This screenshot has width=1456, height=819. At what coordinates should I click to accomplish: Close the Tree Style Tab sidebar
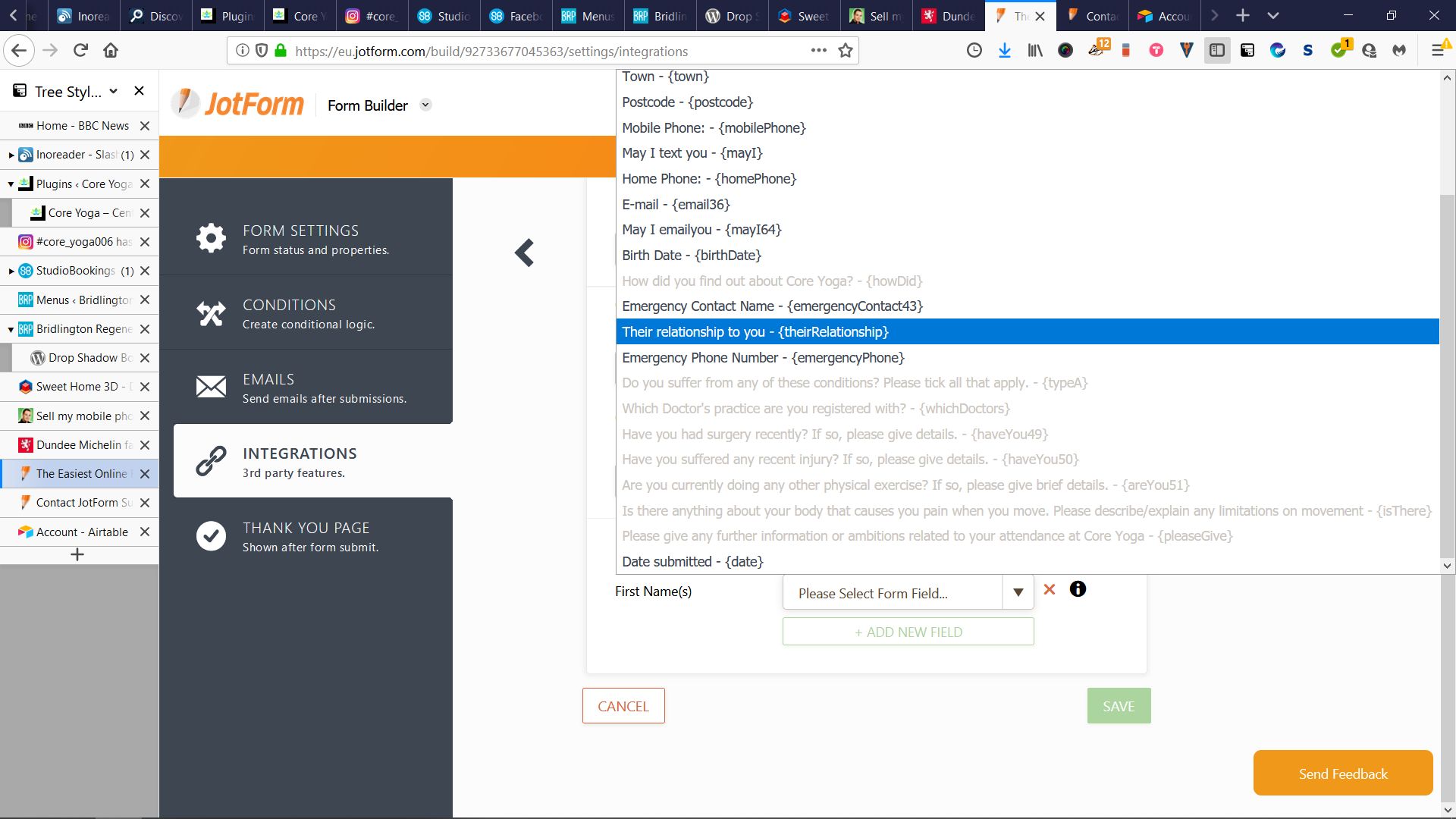[139, 91]
